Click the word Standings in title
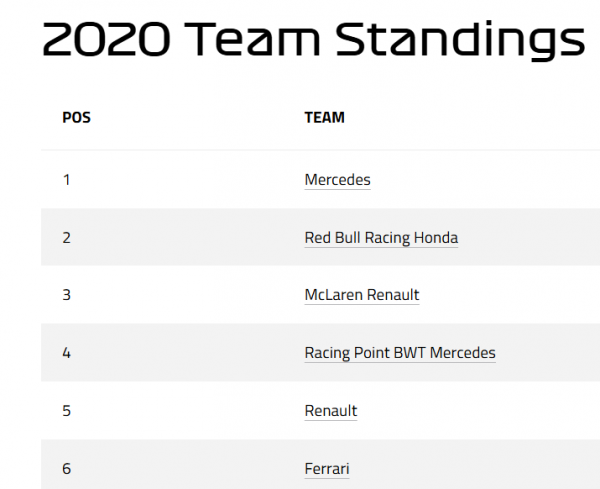600x489 pixels. tap(460, 40)
